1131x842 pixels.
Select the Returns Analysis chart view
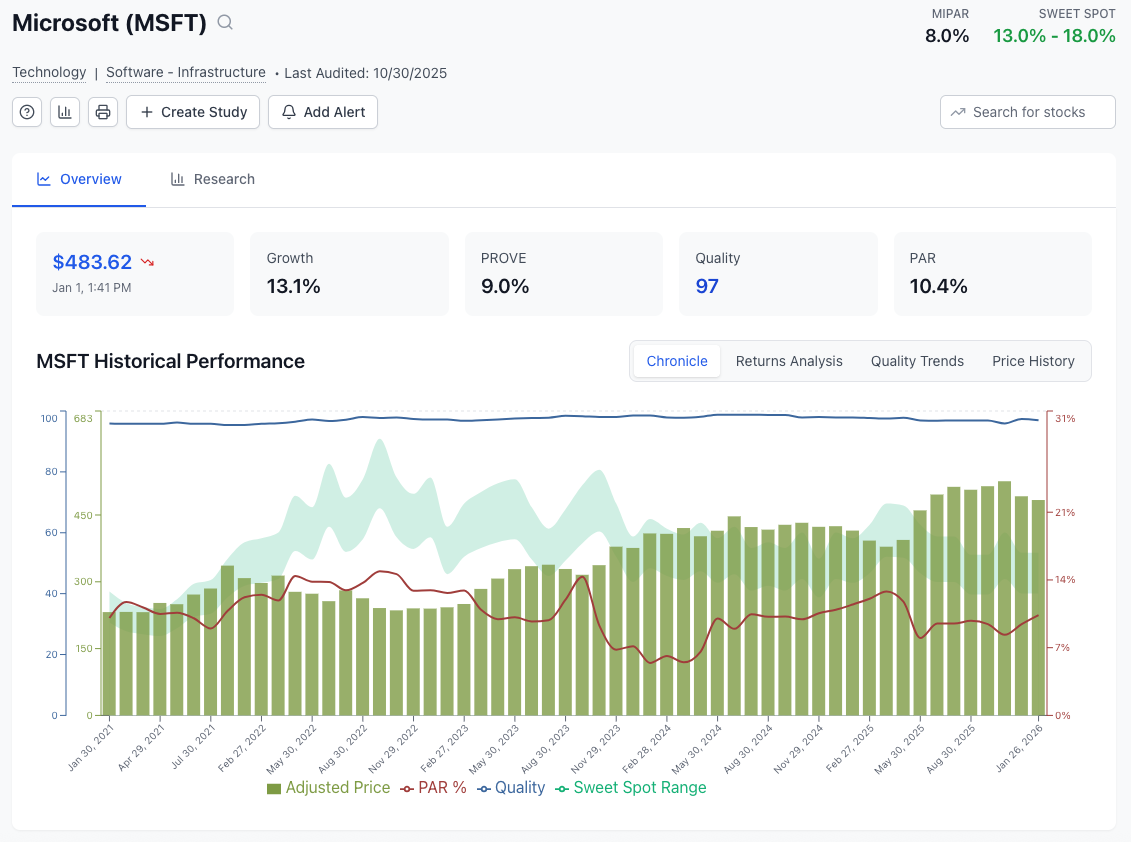click(x=788, y=361)
